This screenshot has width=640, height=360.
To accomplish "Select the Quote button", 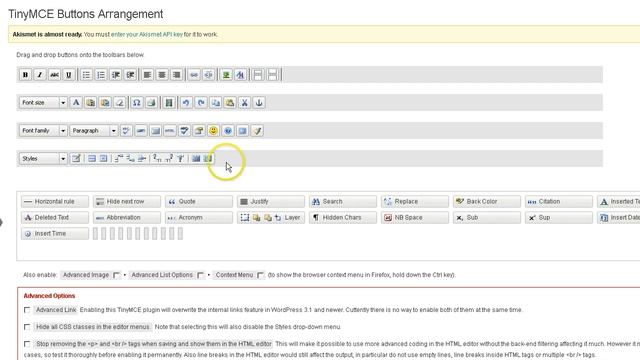I will click(x=199, y=202).
